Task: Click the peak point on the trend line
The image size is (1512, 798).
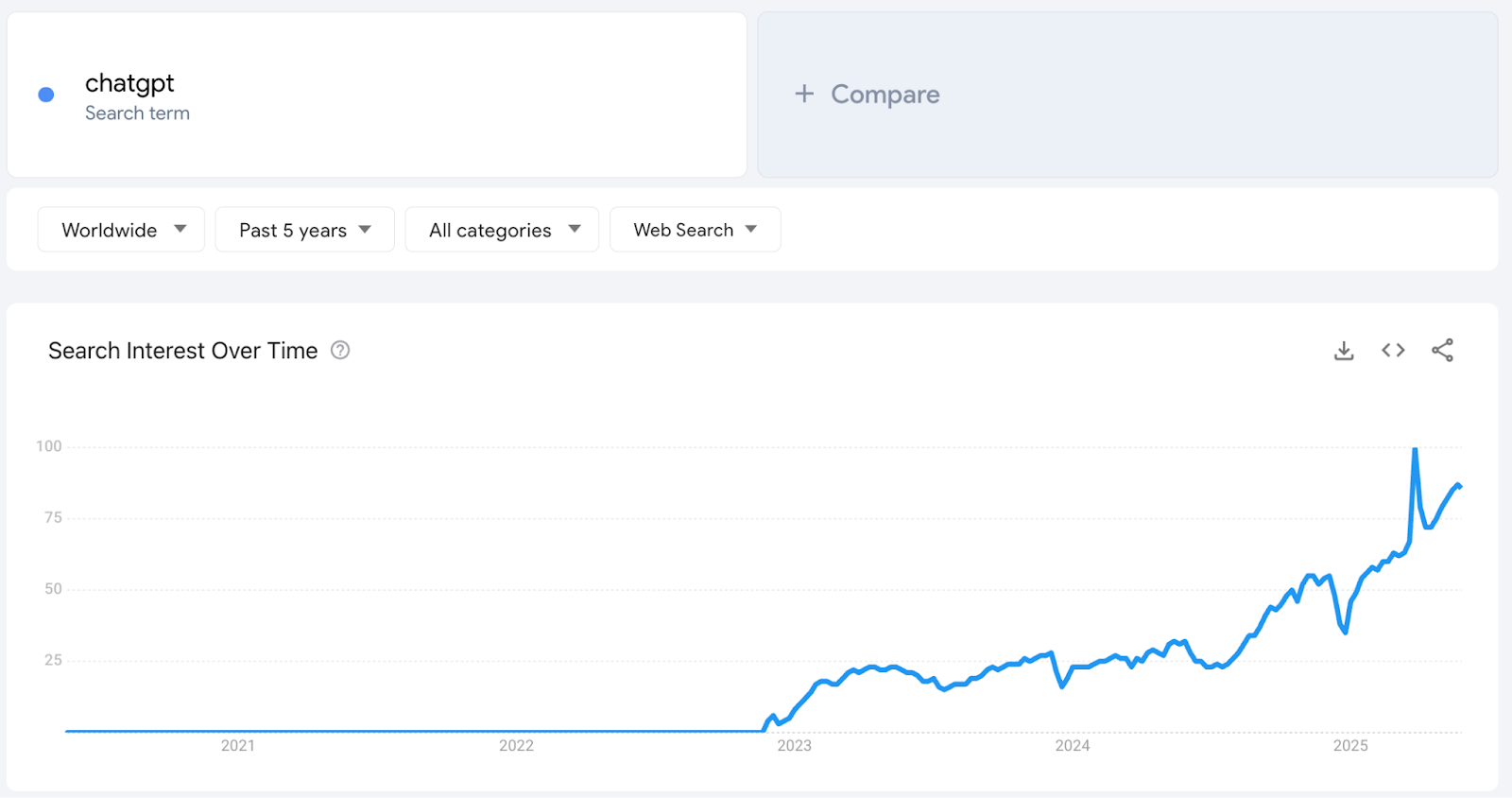Action: point(1415,448)
